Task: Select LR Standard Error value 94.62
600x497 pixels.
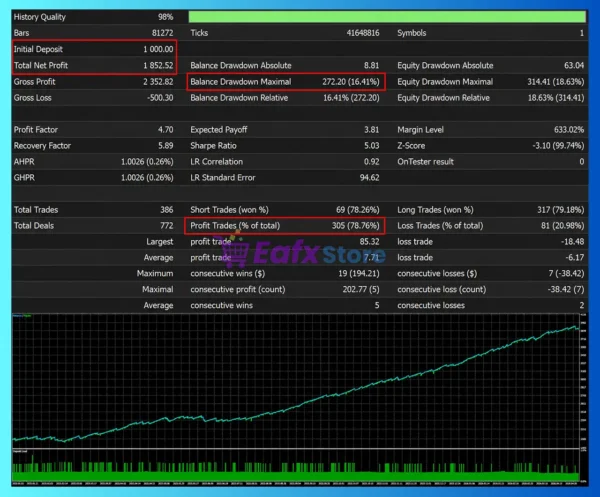Action: (369, 178)
